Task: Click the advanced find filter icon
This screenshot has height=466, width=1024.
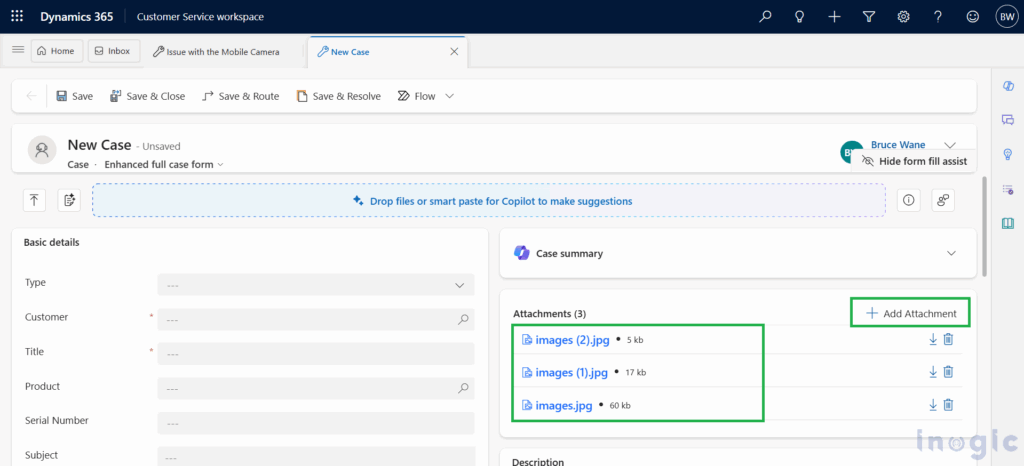Action: point(868,16)
